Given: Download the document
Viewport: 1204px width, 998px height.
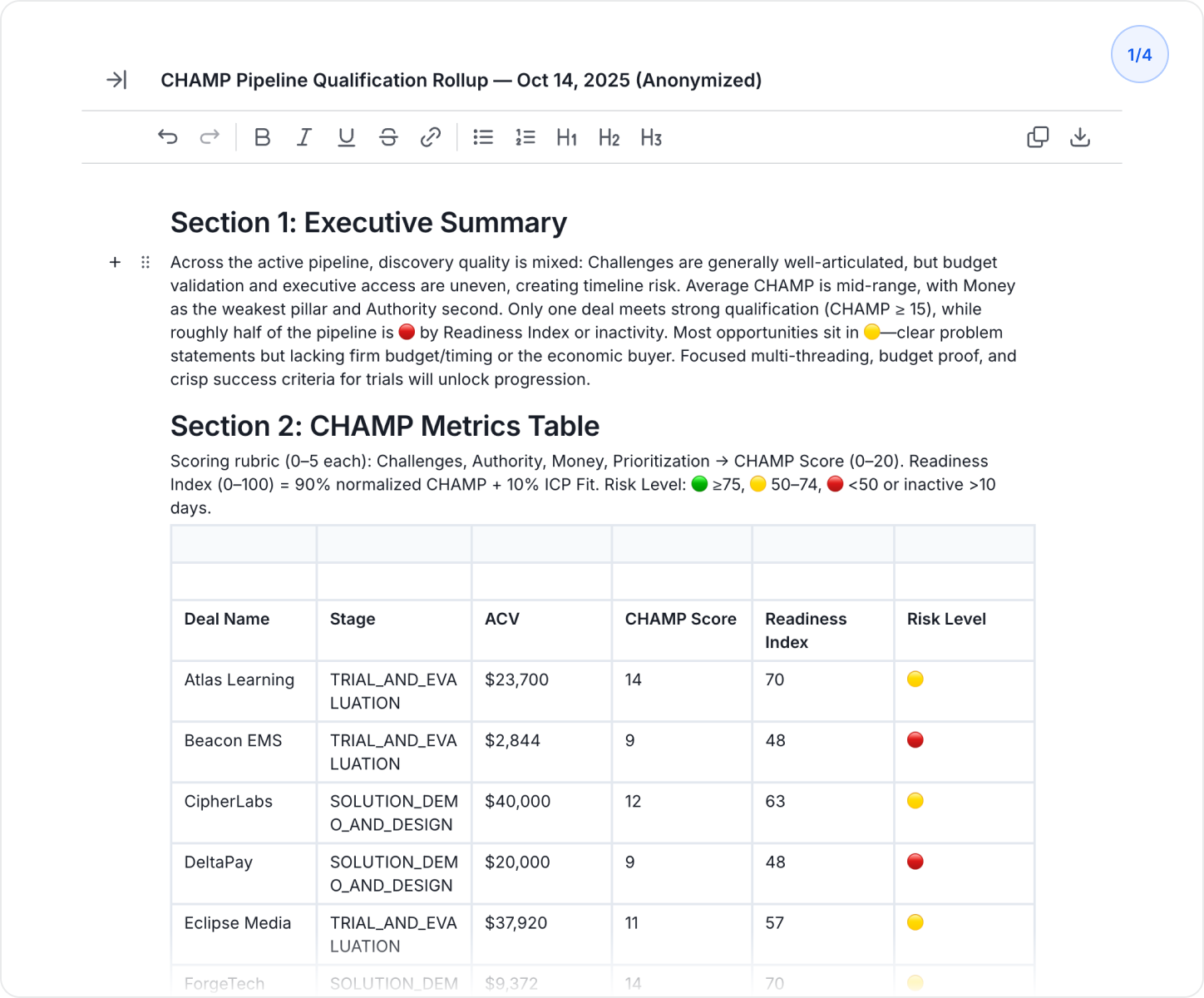Looking at the screenshot, I should (x=1080, y=137).
